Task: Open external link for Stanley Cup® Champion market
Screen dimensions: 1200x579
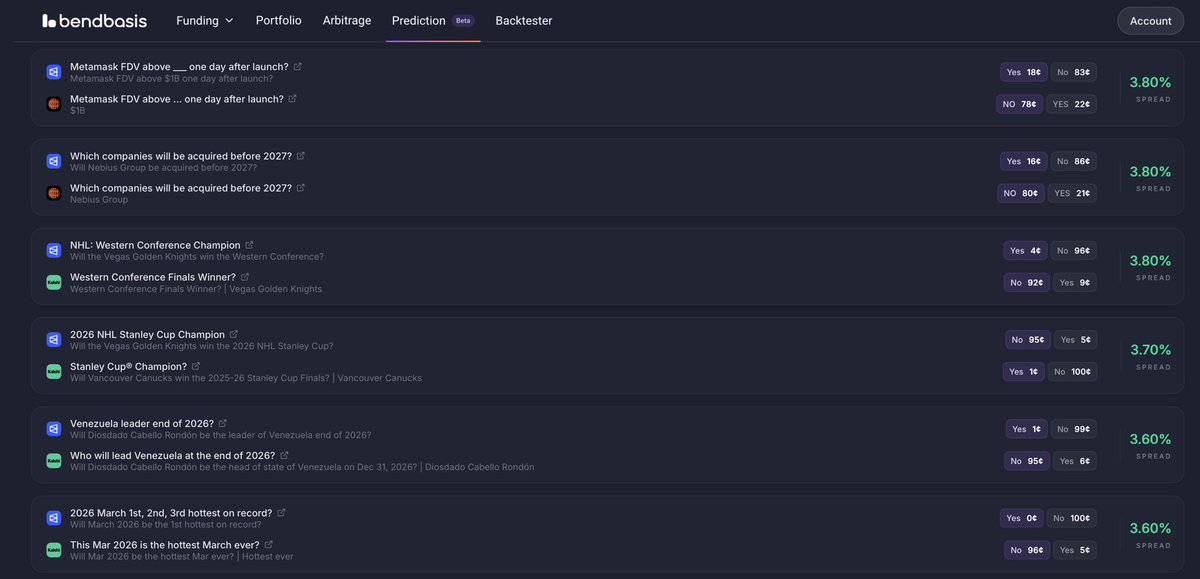Action: pos(196,366)
